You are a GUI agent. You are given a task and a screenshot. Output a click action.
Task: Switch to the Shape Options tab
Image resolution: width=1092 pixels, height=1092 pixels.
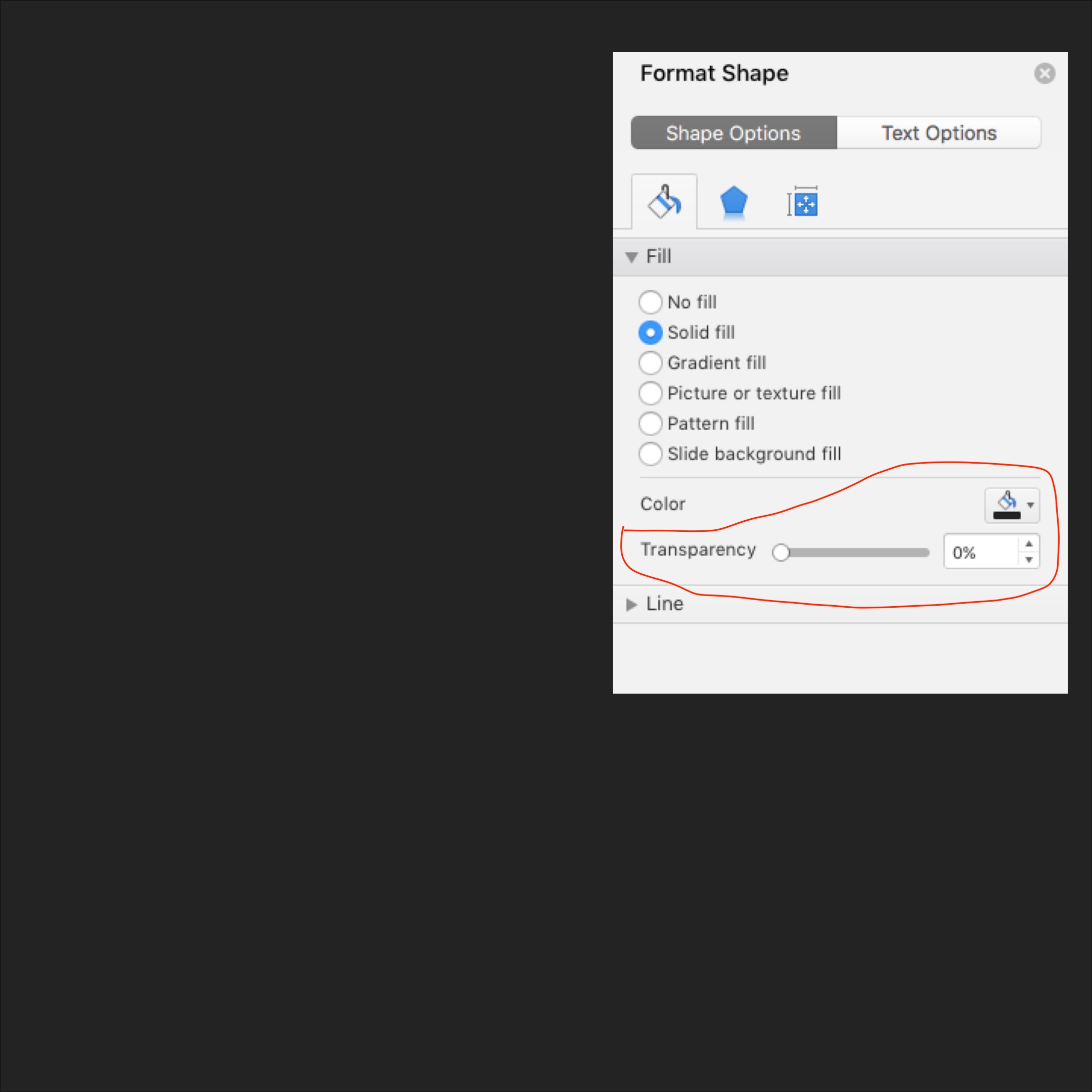(733, 133)
